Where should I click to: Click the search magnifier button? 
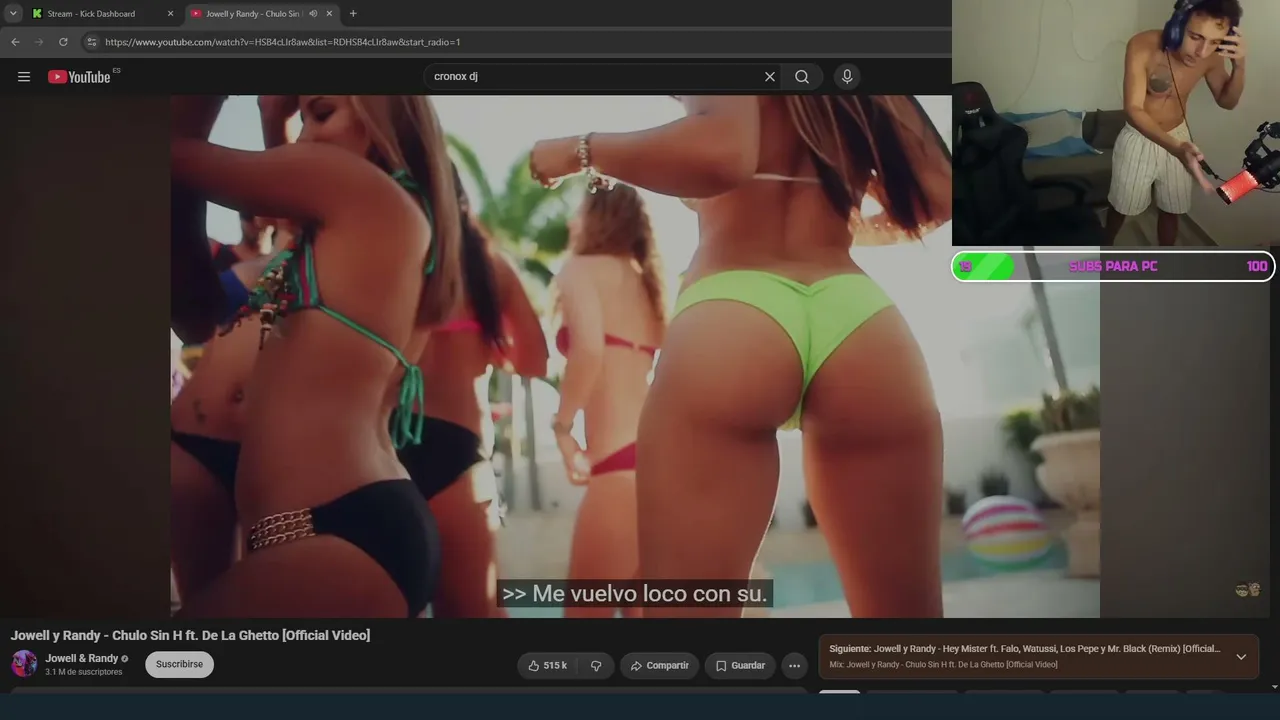pos(802,77)
